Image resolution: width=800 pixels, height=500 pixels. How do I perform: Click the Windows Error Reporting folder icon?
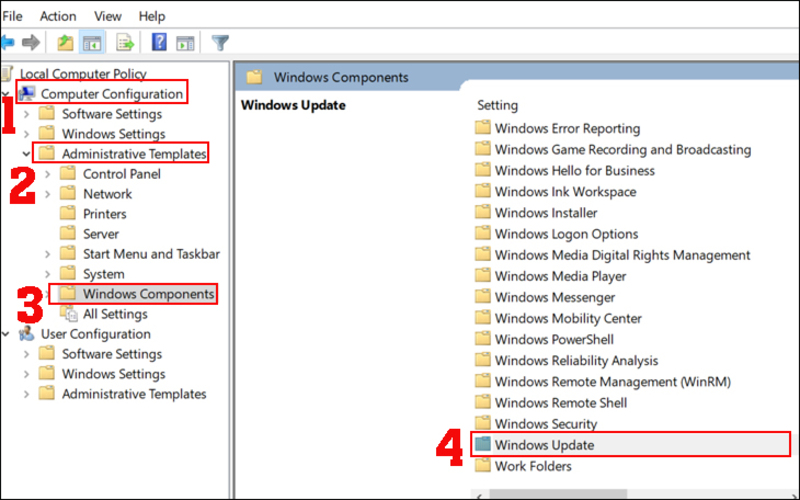(x=483, y=127)
